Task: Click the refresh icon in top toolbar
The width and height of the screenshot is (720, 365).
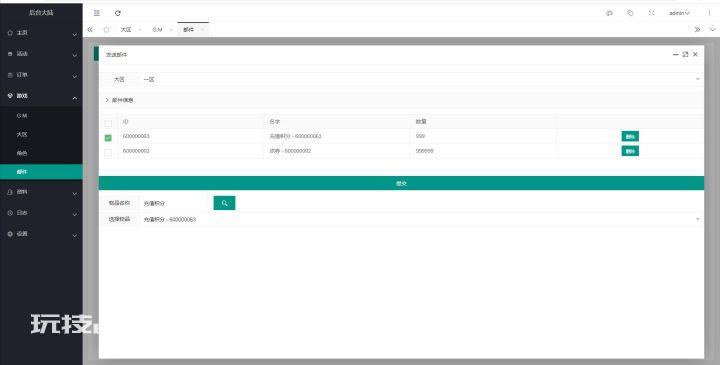Action: click(118, 13)
